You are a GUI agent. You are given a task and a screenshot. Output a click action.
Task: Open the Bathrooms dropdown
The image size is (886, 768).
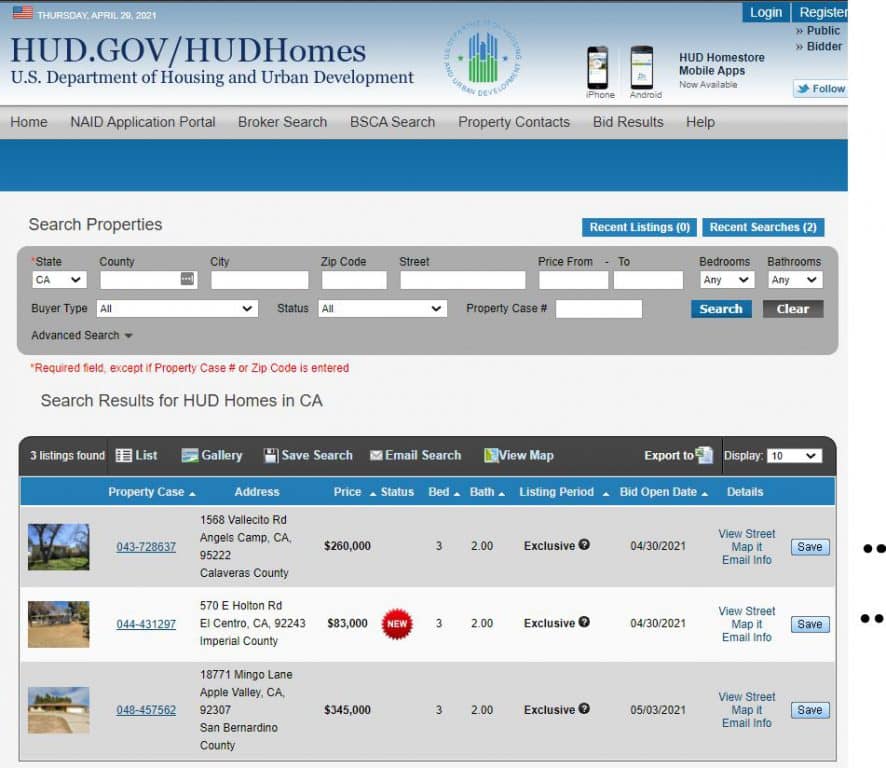point(794,280)
